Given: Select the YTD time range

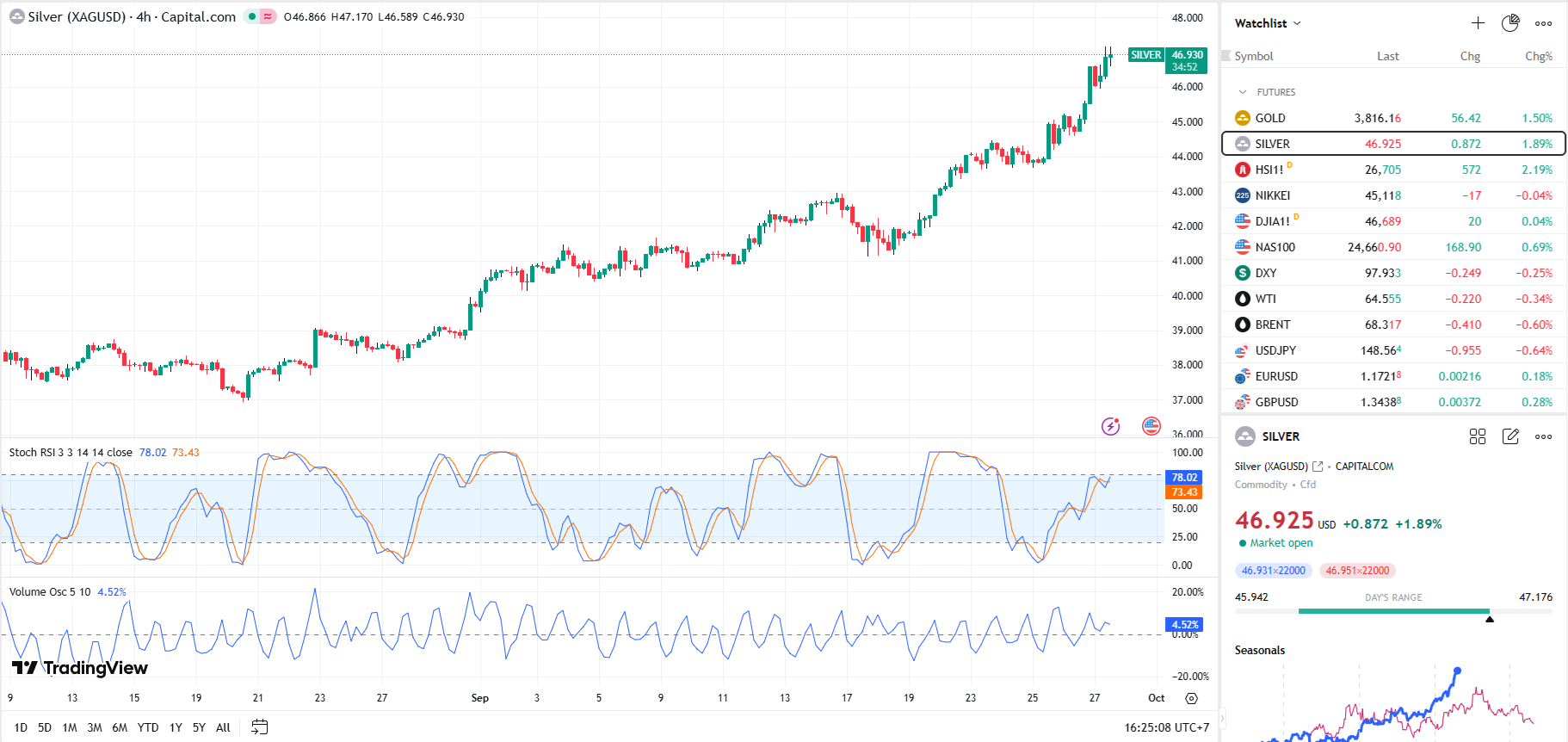Looking at the screenshot, I should 148,727.
